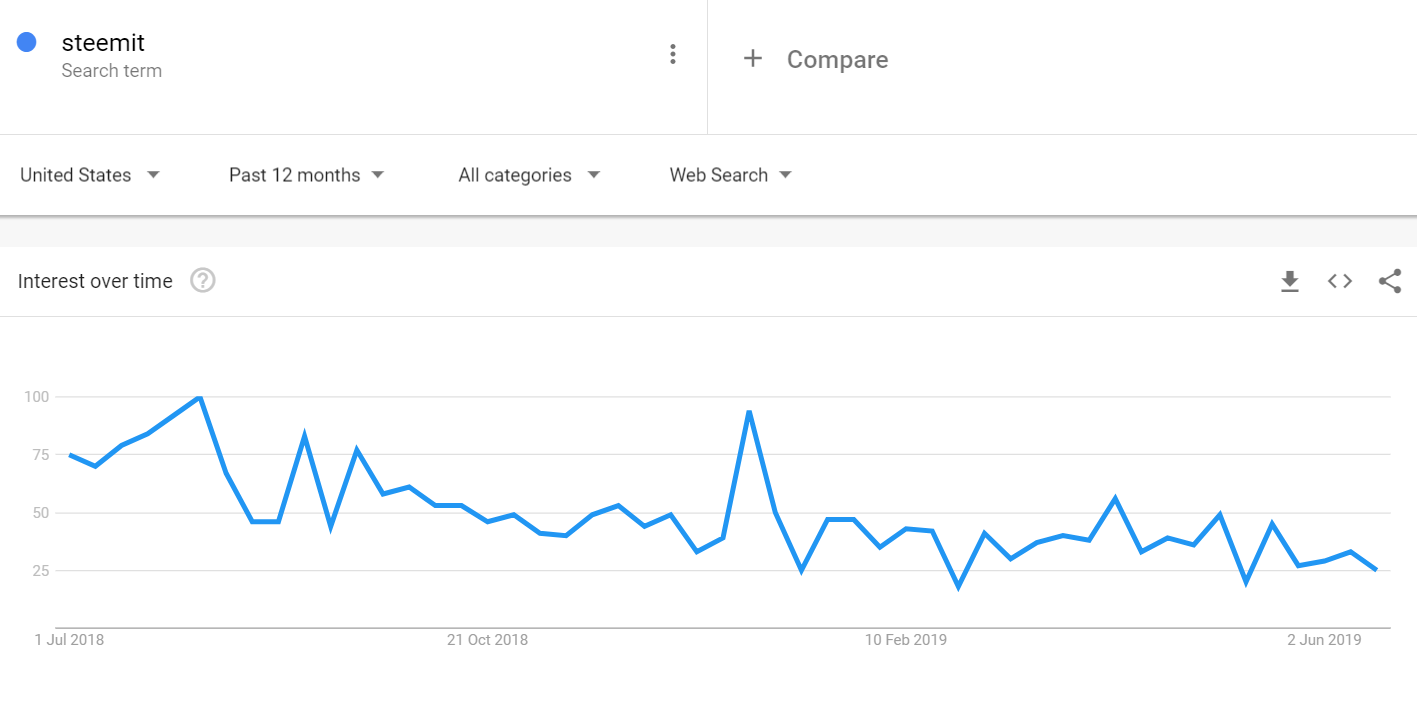Click the Interest over time heading
The height and width of the screenshot is (708, 1417).
(95, 282)
